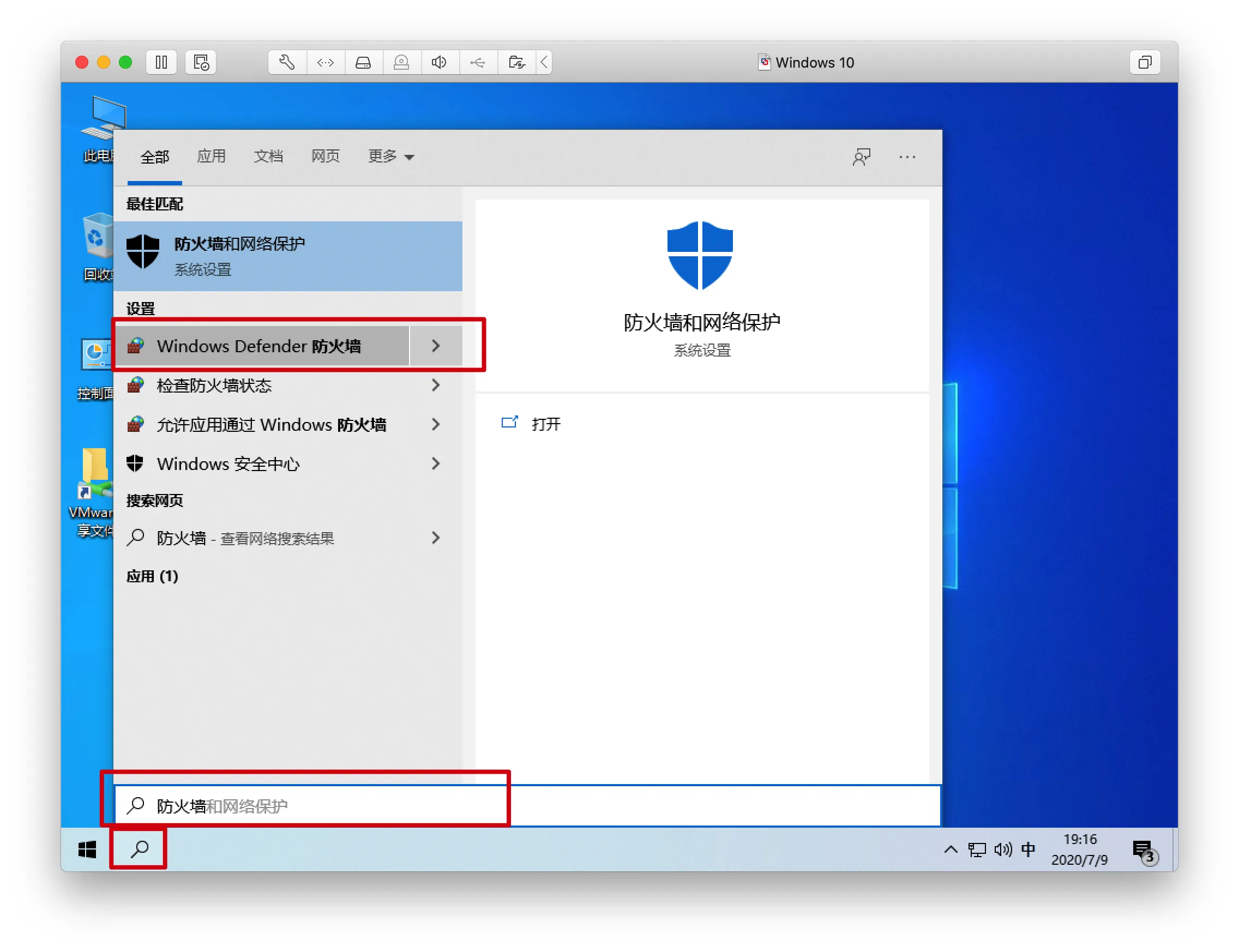Open web search result for 防火墙

pyautogui.click(x=261, y=538)
